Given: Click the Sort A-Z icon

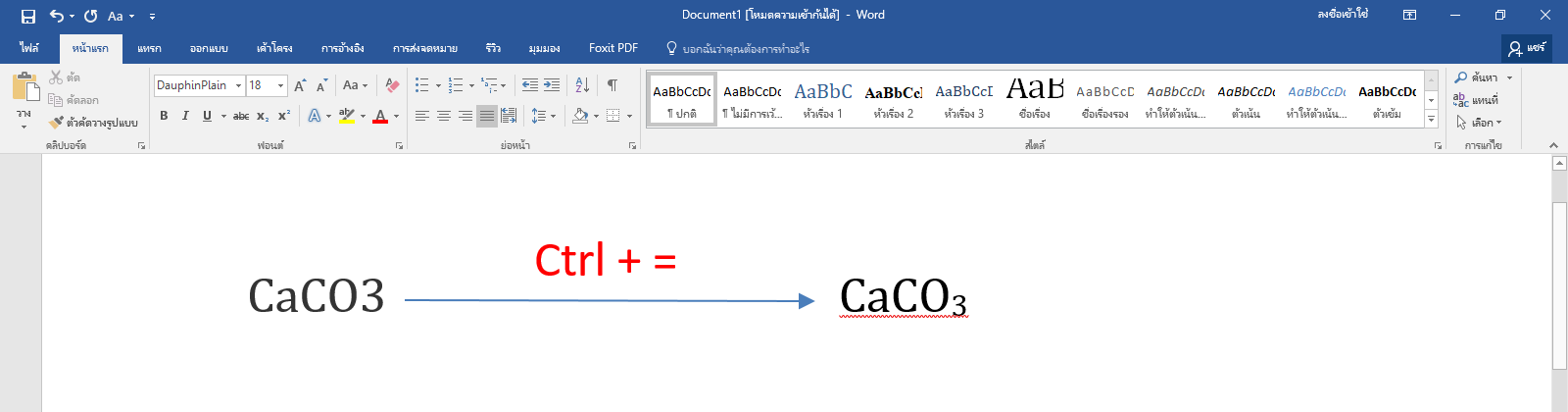Looking at the screenshot, I should pyautogui.click(x=582, y=85).
